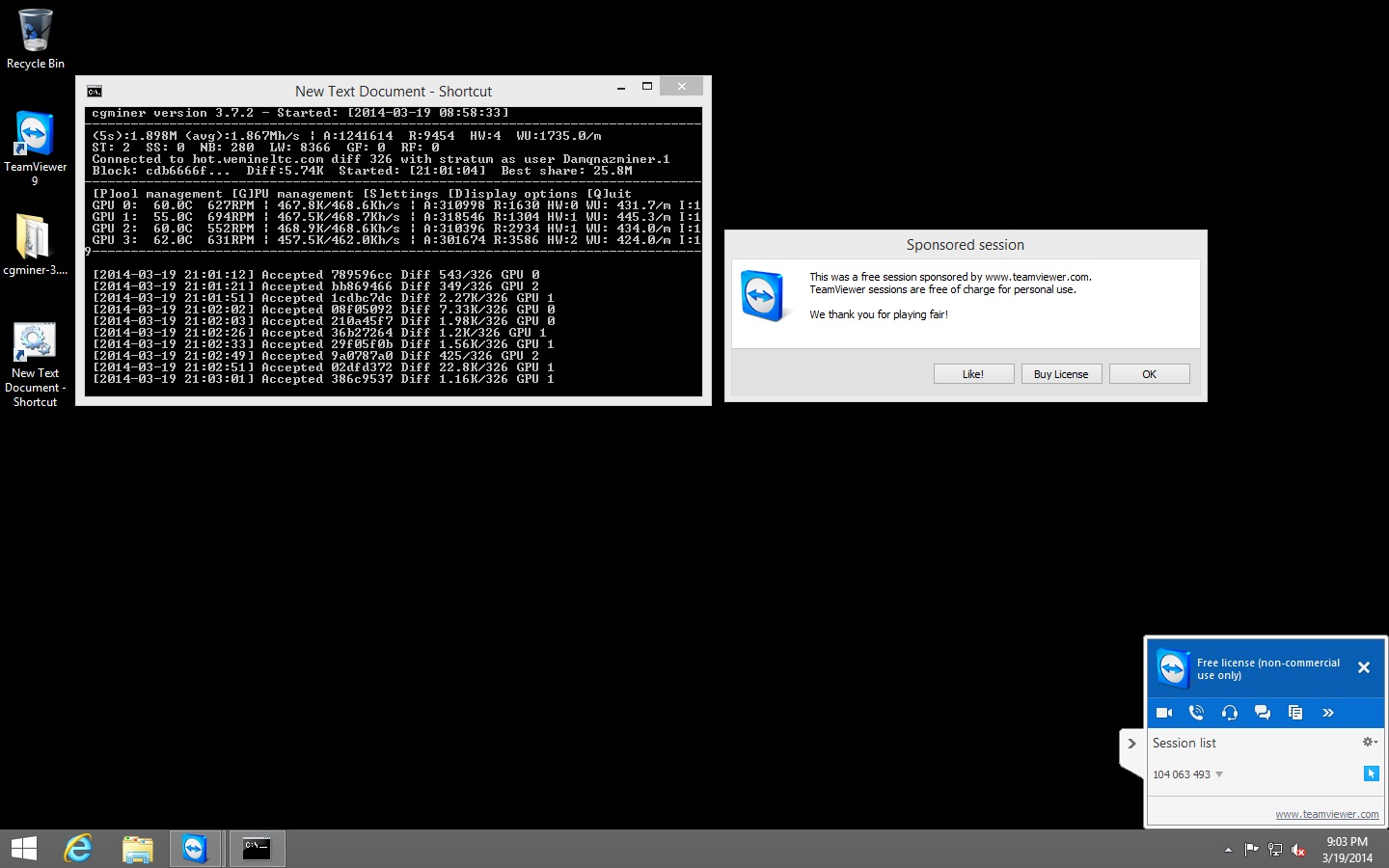Start video from the TeamViewer panel camera icon
Image resolution: width=1389 pixels, height=868 pixels.
point(1164,713)
